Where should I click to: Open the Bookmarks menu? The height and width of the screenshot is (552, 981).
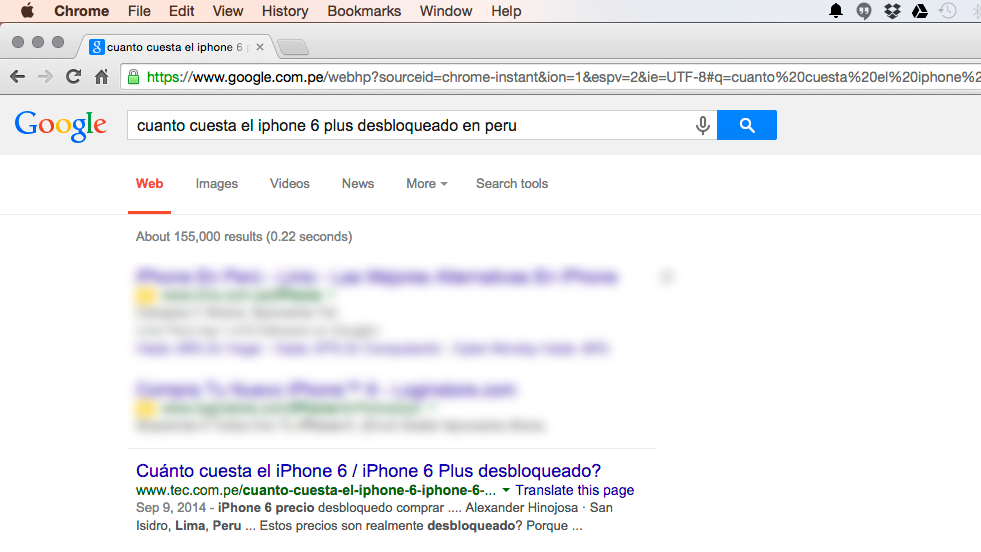point(364,11)
